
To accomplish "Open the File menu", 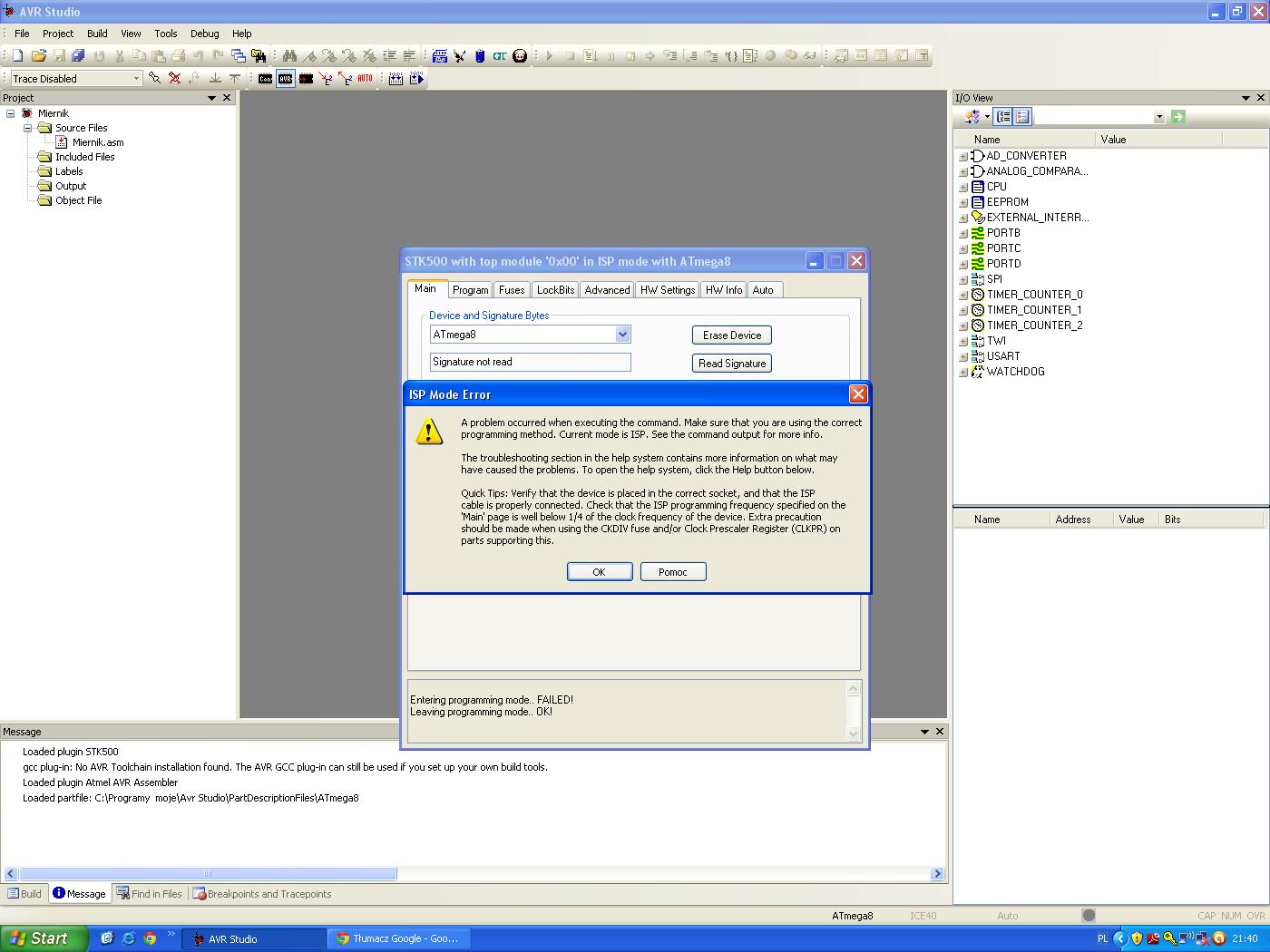I will point(22,34).
